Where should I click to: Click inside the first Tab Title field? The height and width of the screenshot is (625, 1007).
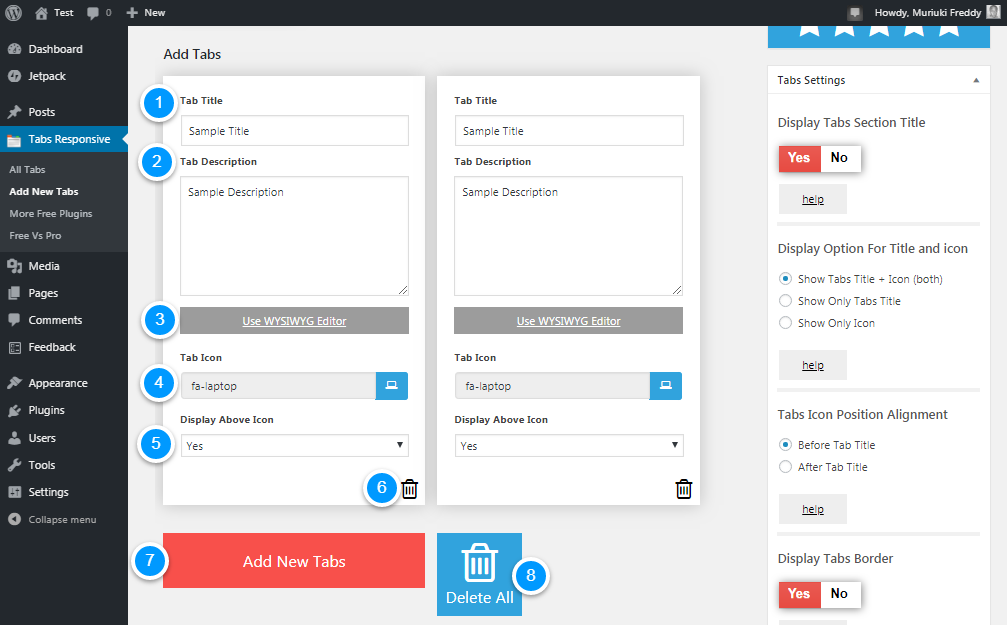(x=294, y=130)
